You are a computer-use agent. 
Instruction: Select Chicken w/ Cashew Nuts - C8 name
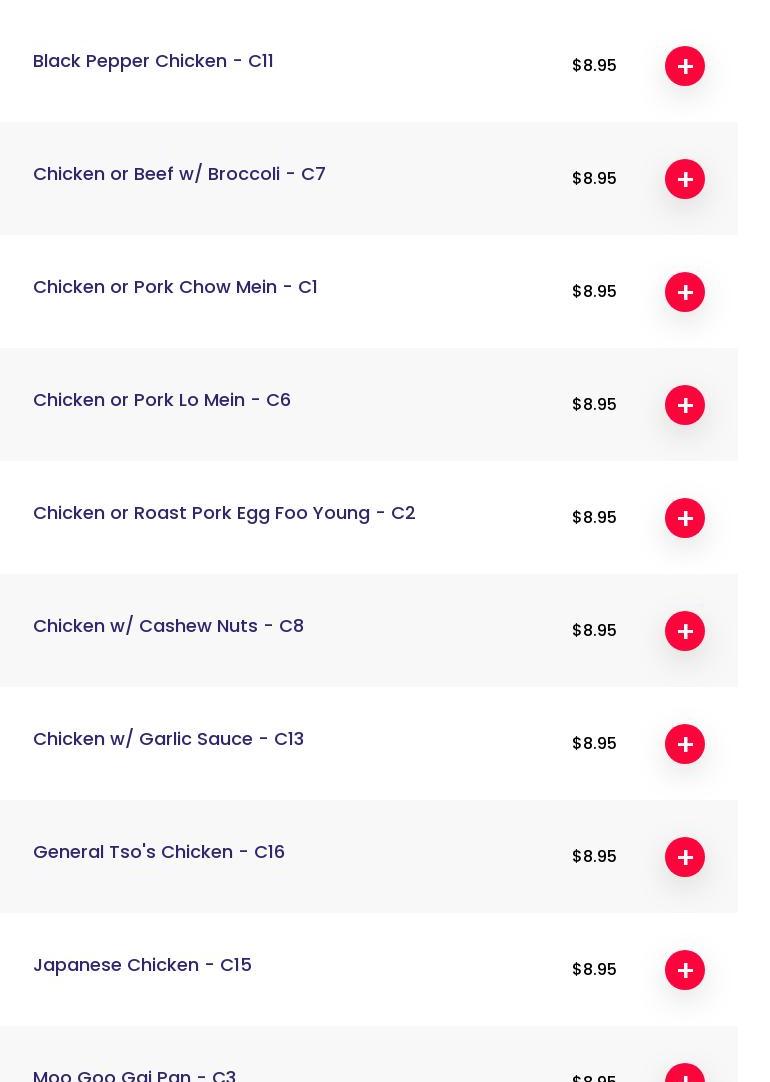[168, 626]
